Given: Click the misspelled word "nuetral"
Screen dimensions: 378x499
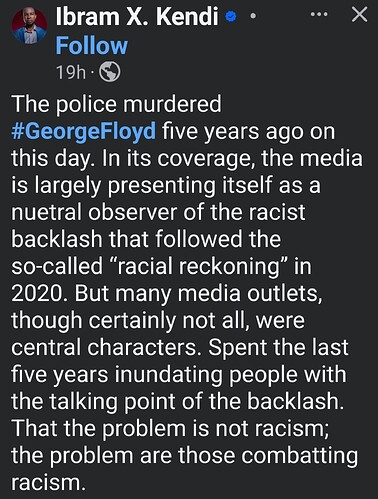Looking at the screenshot, I should pyautogui.click(x=47, y=212).
